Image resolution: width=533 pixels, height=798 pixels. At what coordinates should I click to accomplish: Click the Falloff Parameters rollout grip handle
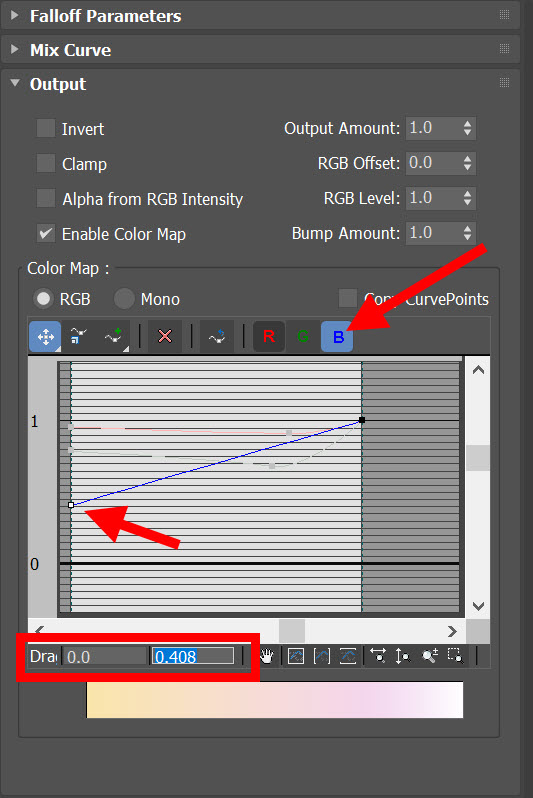504,14
